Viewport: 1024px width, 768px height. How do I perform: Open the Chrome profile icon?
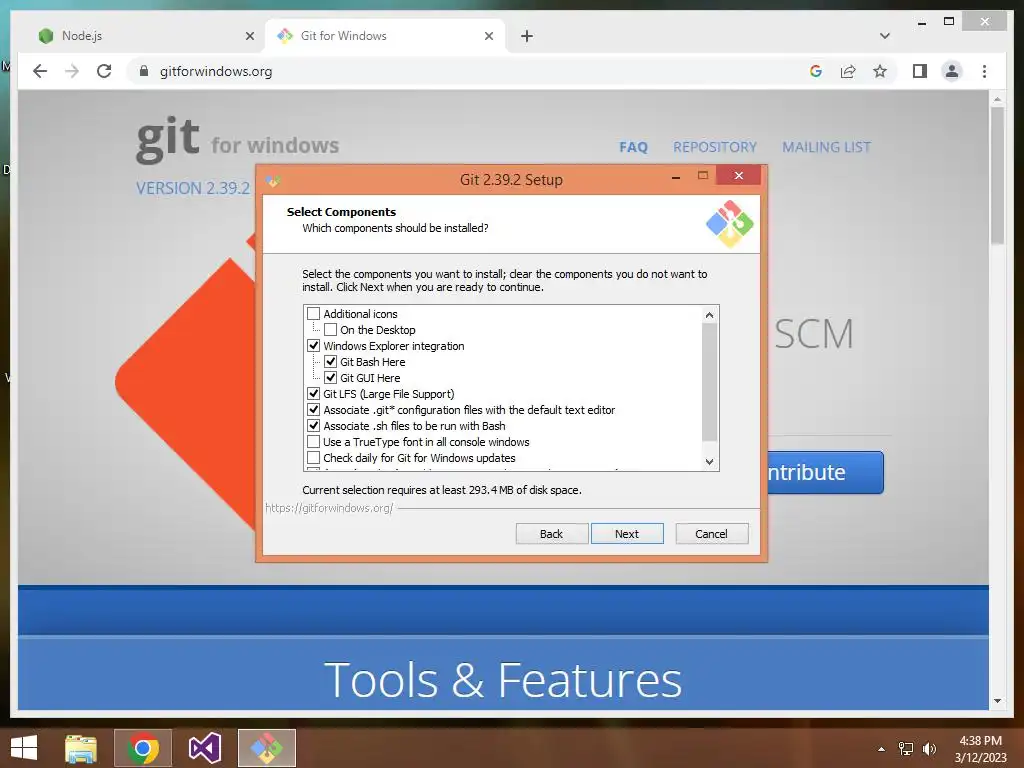pos(952,71)
